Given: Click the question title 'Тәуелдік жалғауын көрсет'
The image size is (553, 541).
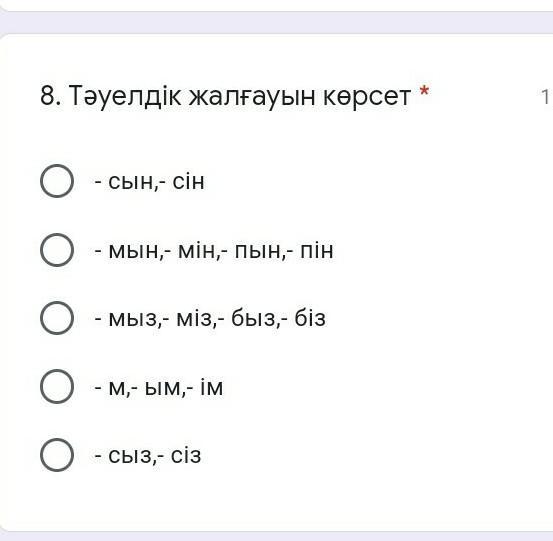Looking at the screenshot, I should [x=240, y=96].
